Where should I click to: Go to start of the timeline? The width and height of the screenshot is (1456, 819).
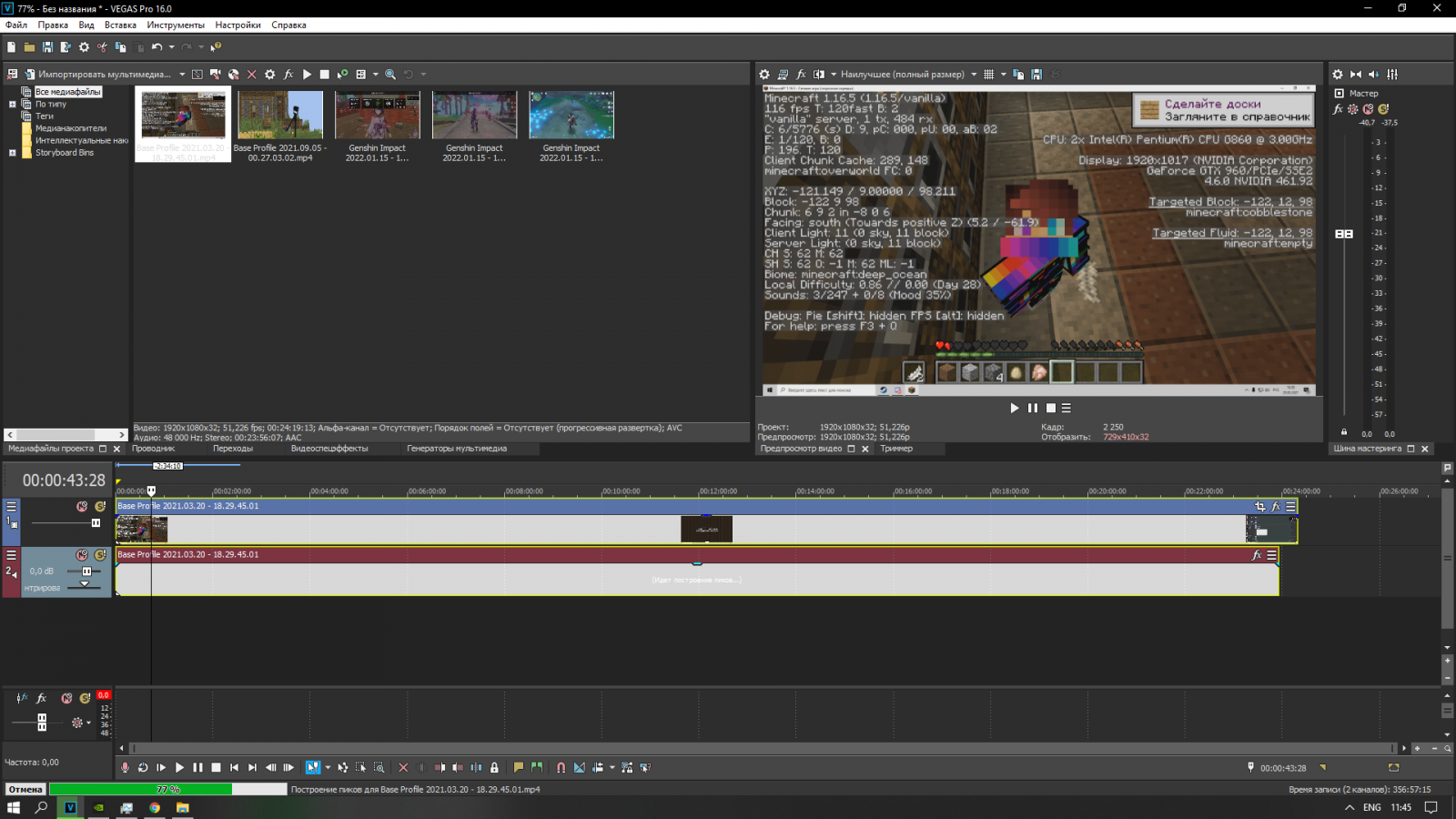(x=234, y=768)
